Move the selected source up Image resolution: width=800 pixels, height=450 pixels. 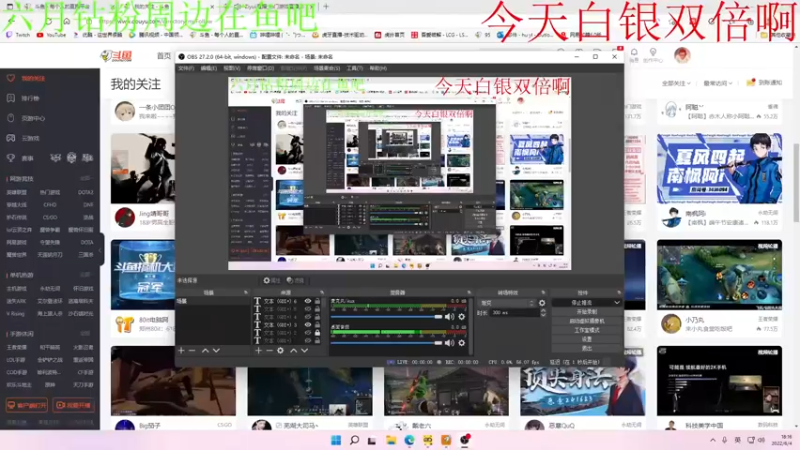[x=293, y=351]
